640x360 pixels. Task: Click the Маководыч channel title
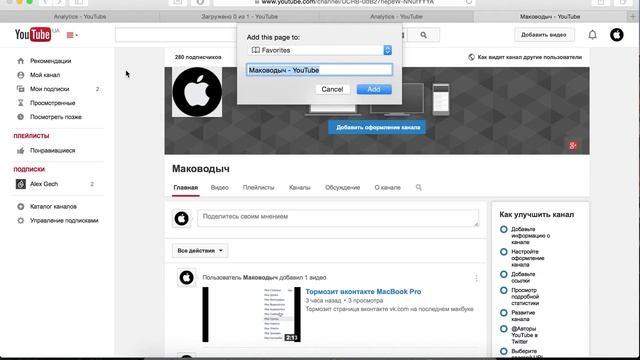[x=201, y=169]
